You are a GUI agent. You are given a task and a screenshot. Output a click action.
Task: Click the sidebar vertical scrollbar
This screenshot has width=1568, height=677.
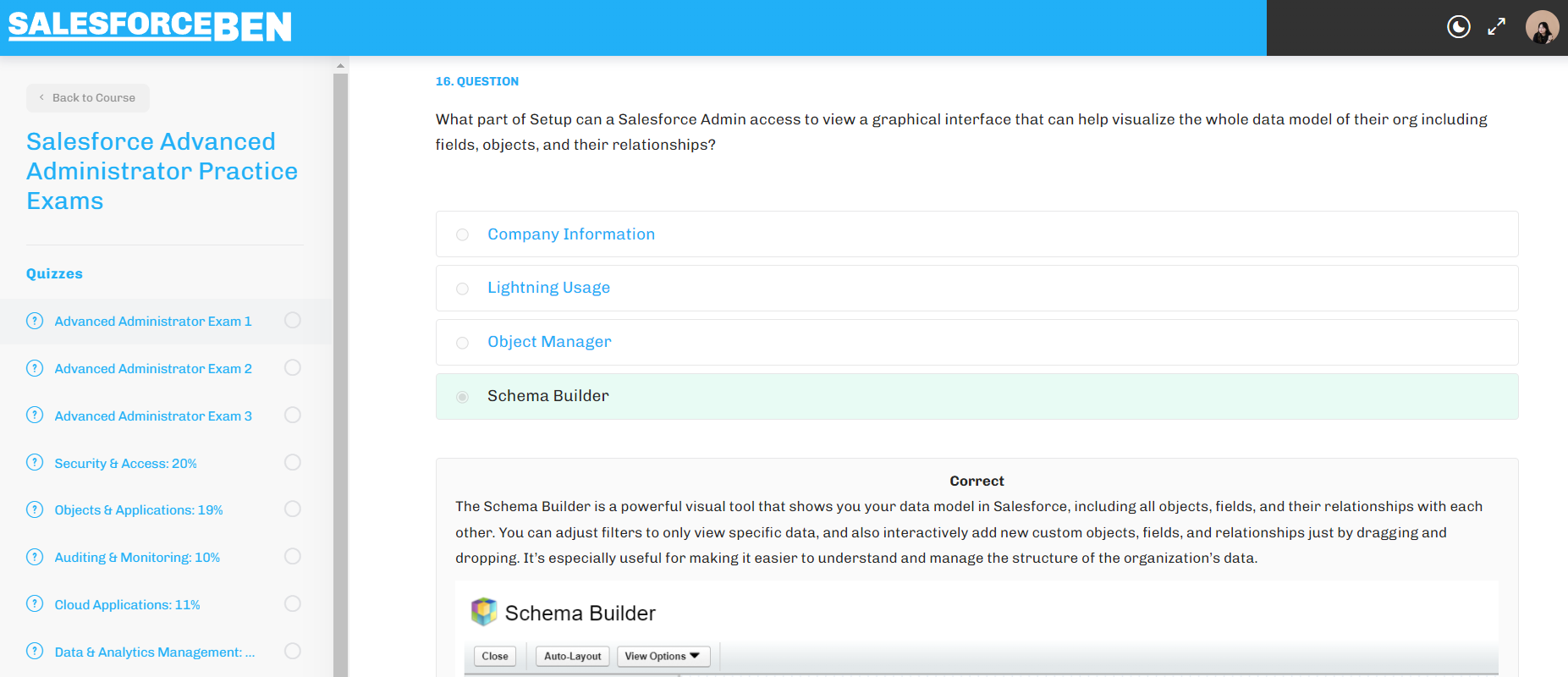coord(340,375)
